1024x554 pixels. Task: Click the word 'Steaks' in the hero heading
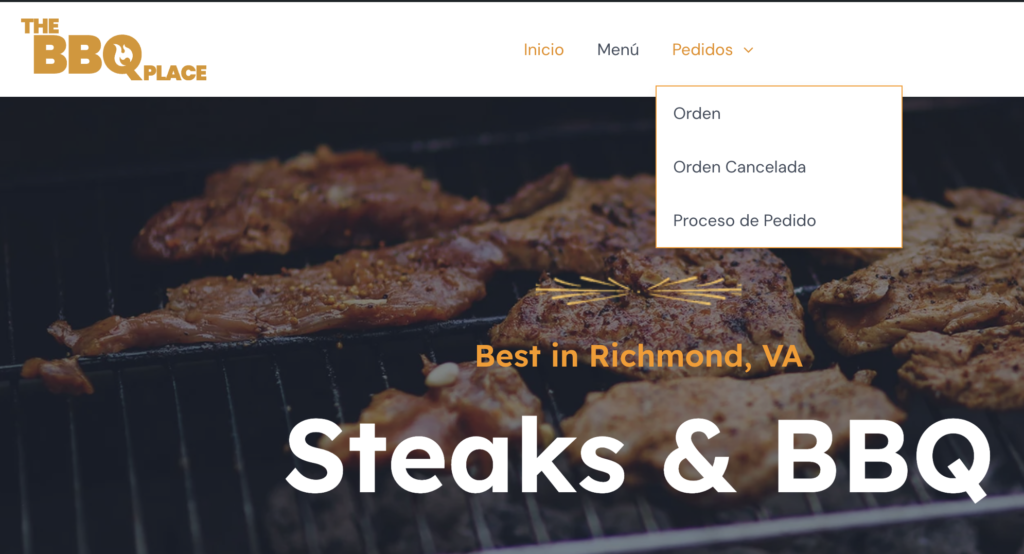(455, 455)
